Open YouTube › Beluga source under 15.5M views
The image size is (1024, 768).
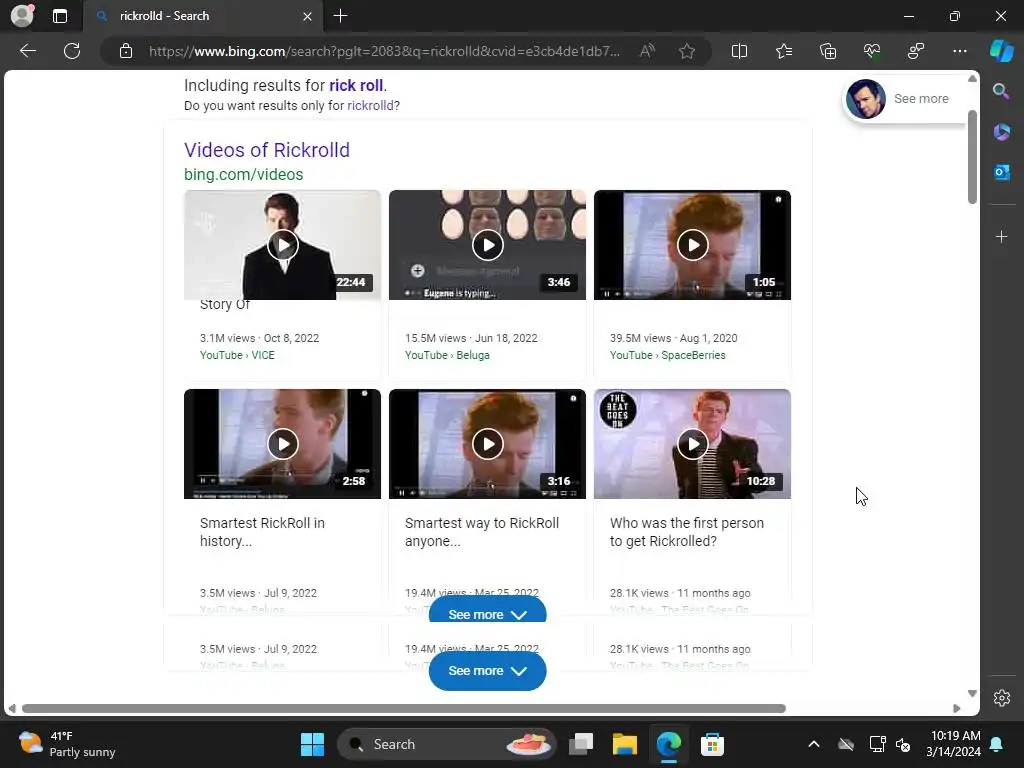click(447, 355)
